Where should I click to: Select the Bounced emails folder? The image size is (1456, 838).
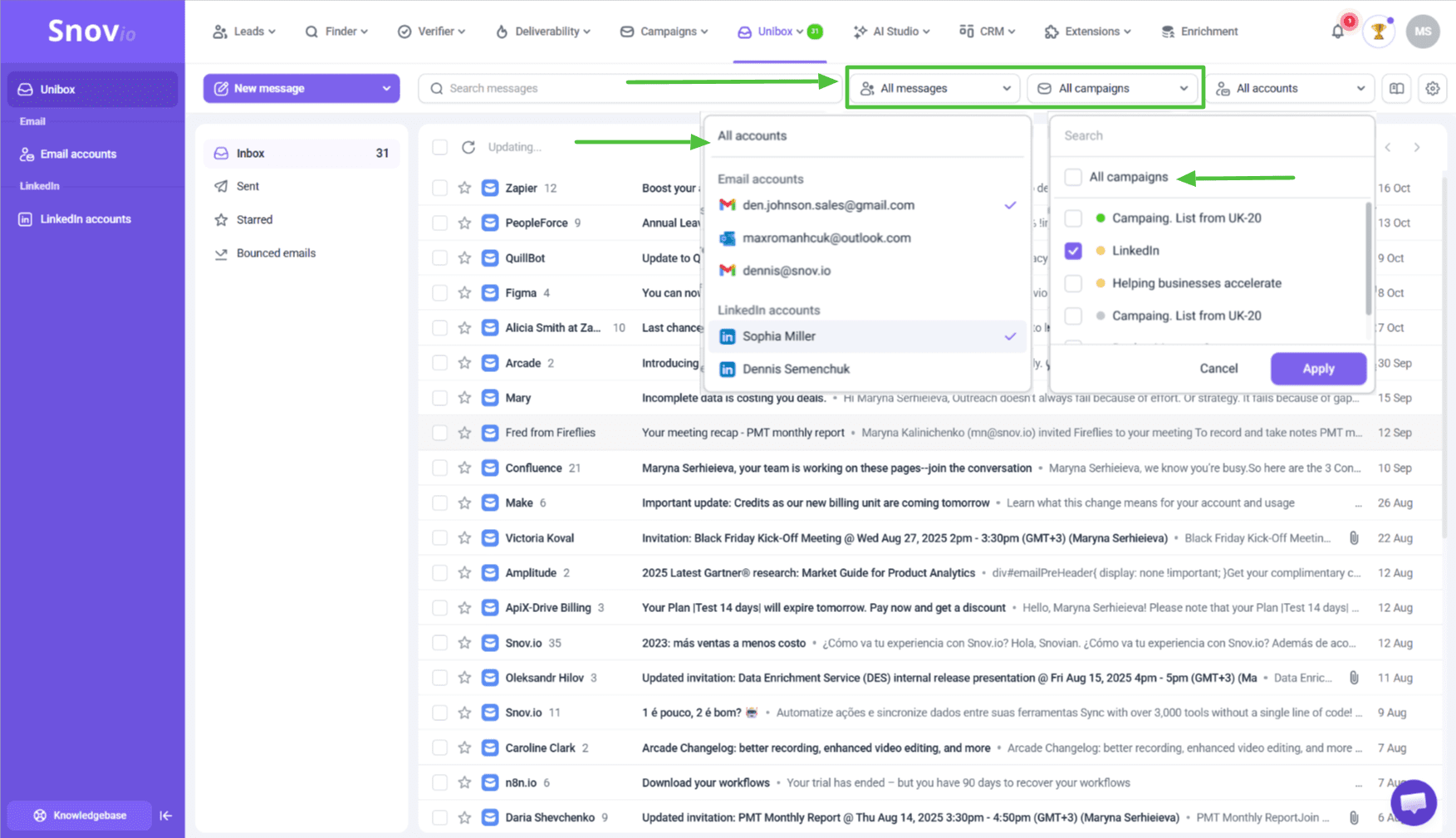pos(276,253)
